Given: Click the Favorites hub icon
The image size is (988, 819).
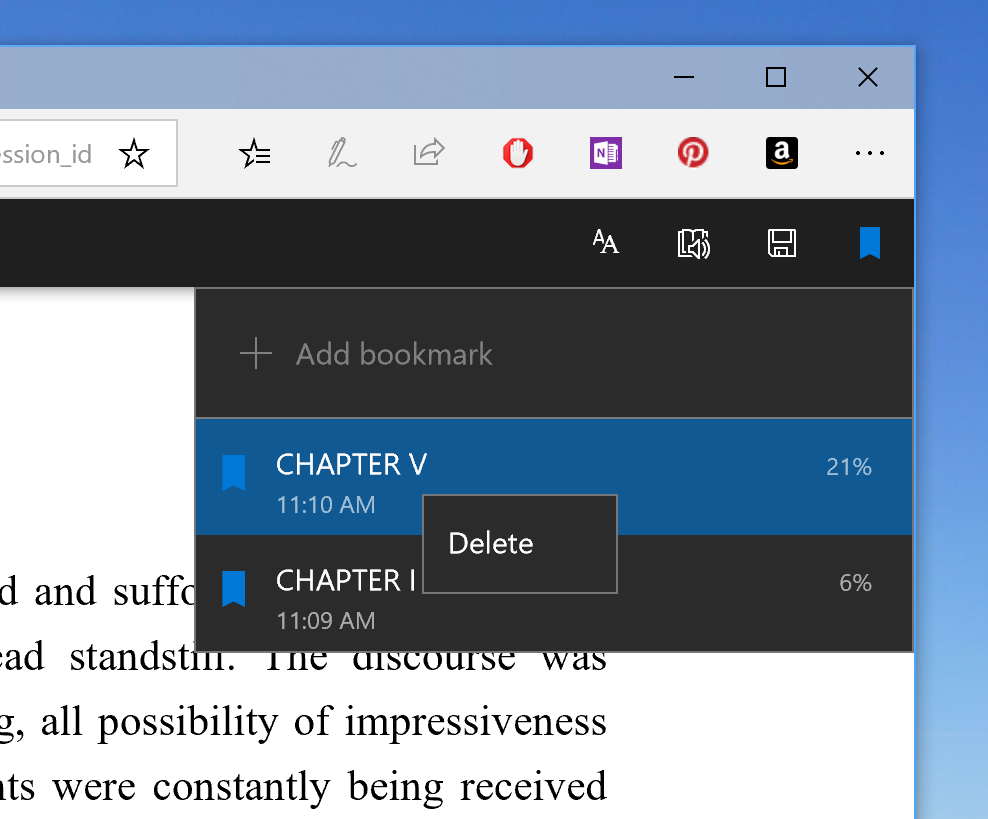Looking at the screenshot, I should coord(255,154).
